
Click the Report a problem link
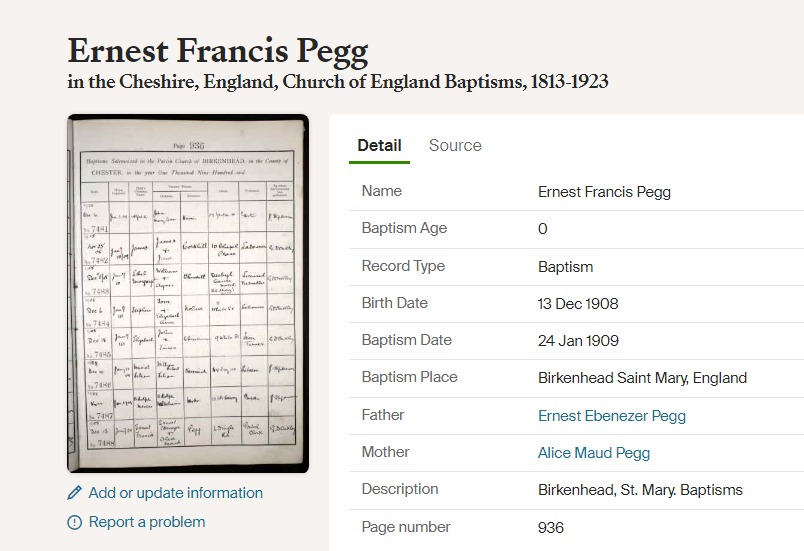[146, 522]
